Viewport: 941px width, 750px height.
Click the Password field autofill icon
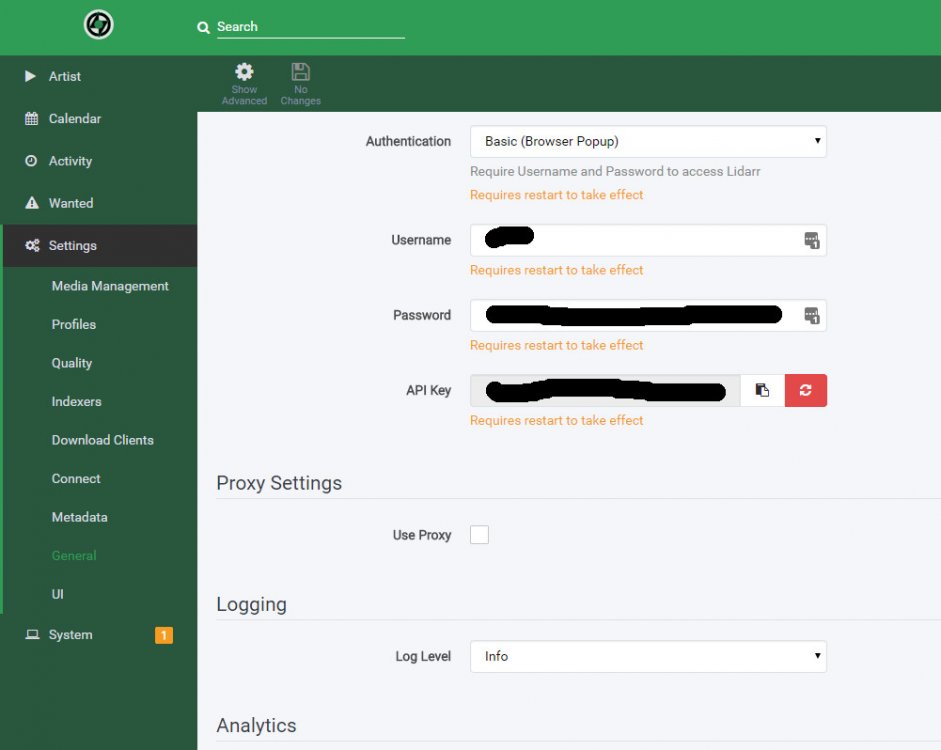pyautogui.click(x=811, y=316)
